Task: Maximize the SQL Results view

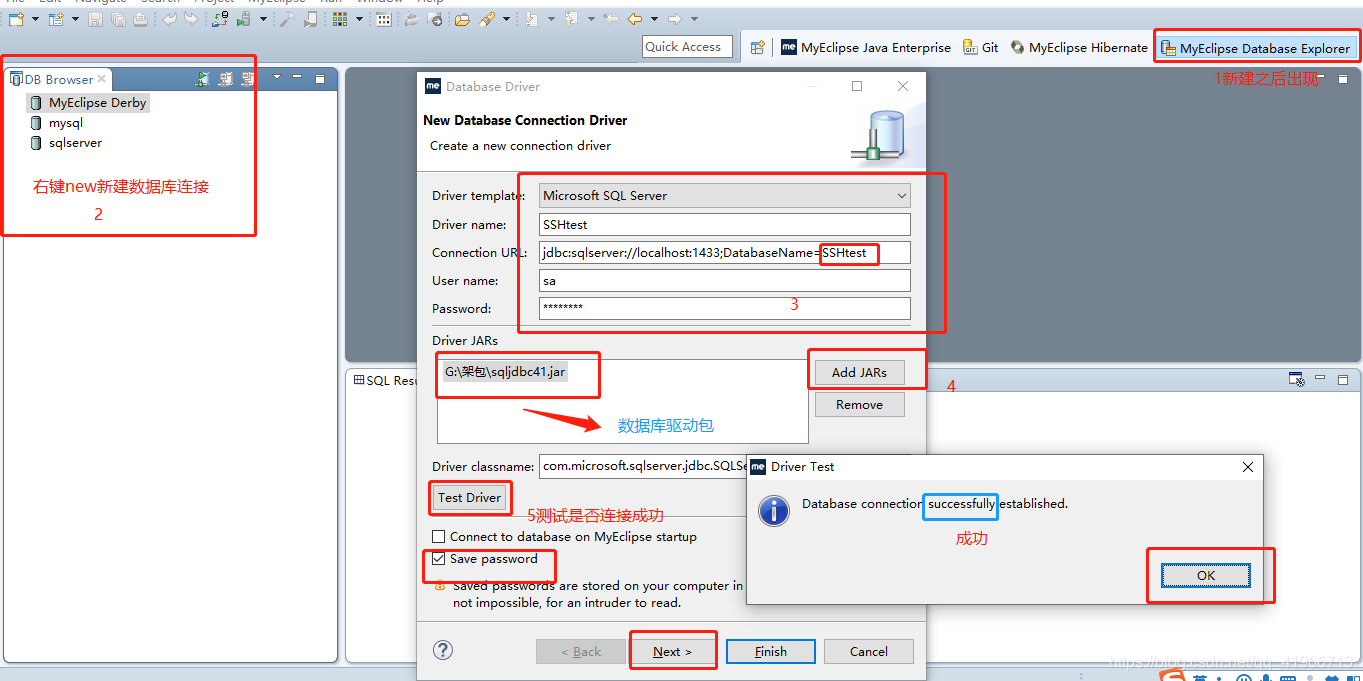Action: [x=1343, y=379]
